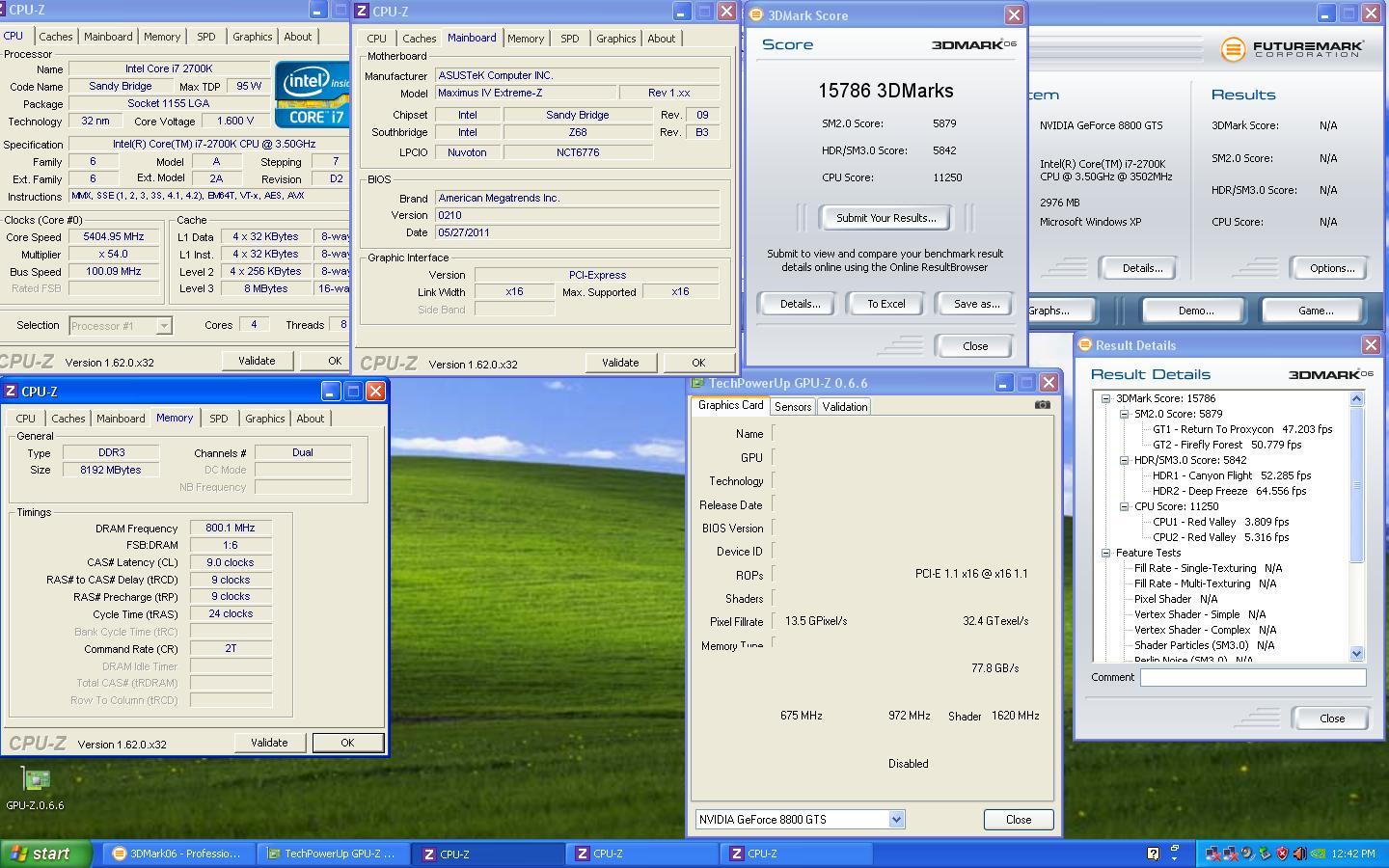This screenshot has height=868, width=1389.
Task: Click the GPU-Z screenshot camera icon
Action: pos(1042,405)
